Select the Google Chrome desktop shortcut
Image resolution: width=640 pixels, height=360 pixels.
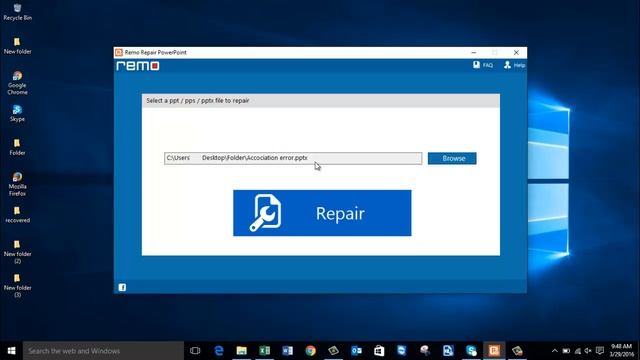click(x=17, y=83)
